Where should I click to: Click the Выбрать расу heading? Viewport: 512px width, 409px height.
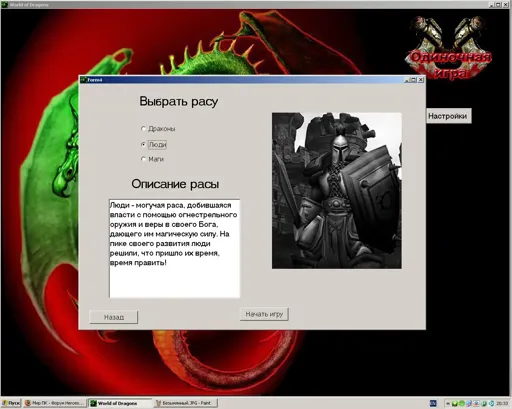[179, 101]
